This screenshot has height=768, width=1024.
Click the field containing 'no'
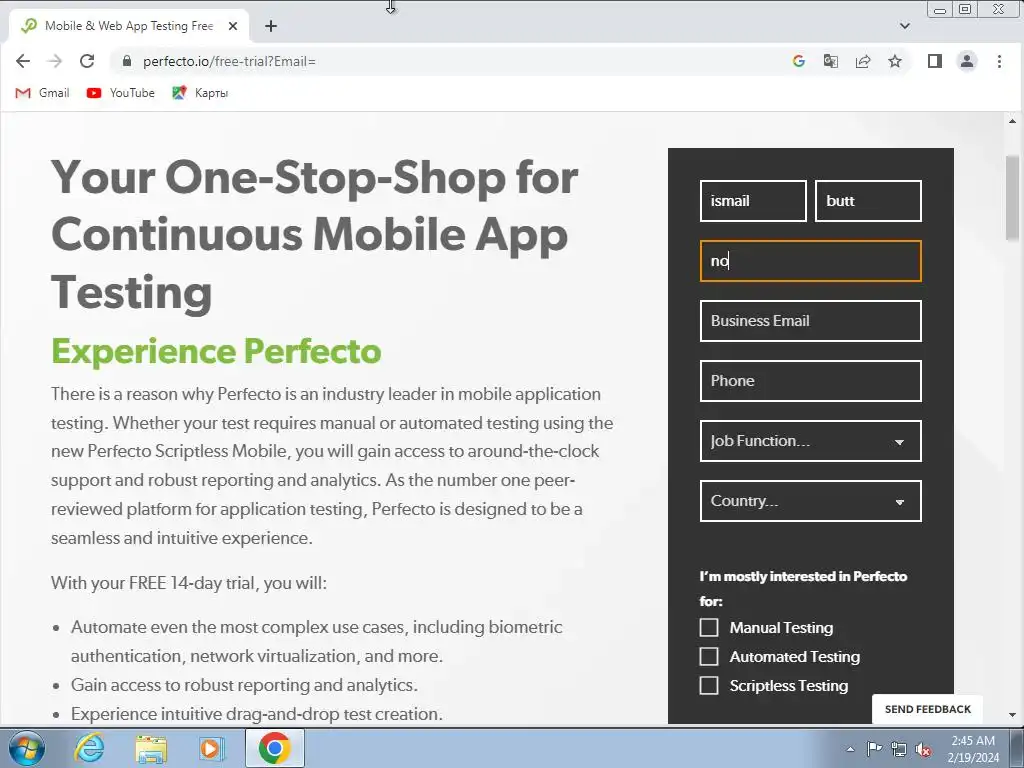[x=810, y=261]
